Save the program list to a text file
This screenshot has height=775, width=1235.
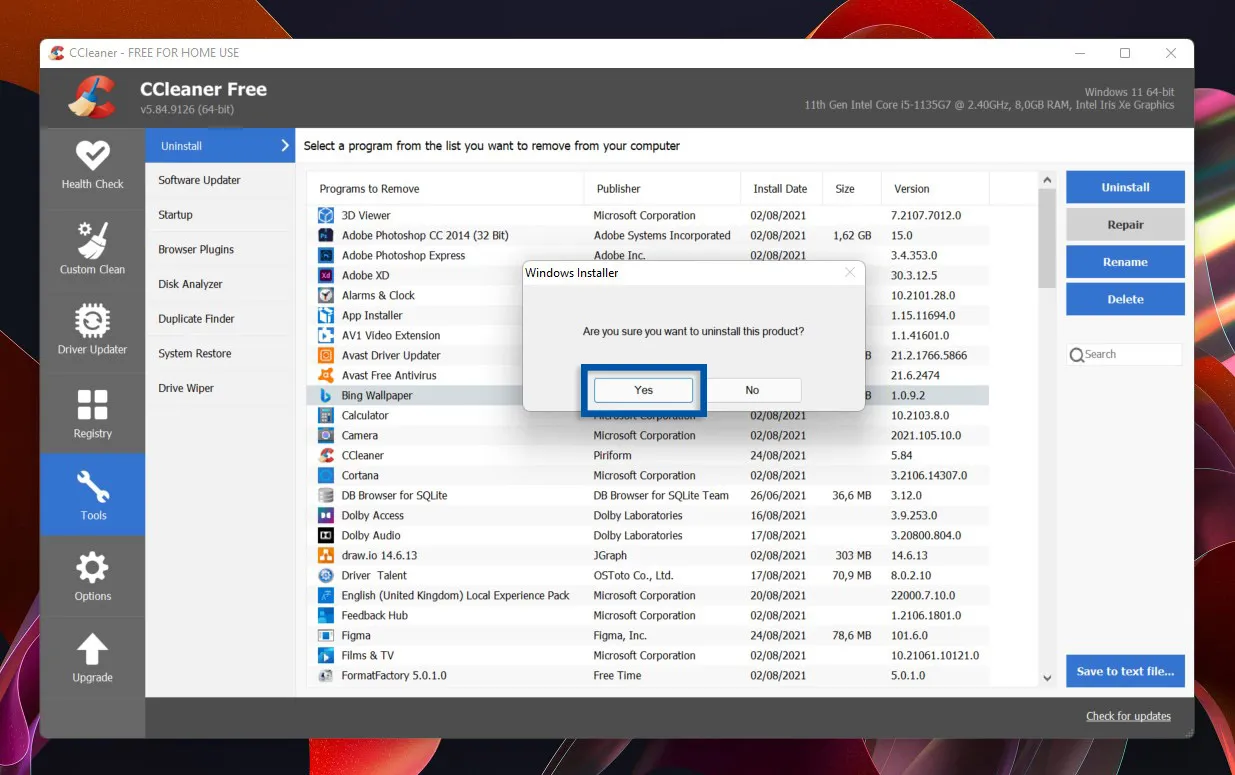[1125, 671]
